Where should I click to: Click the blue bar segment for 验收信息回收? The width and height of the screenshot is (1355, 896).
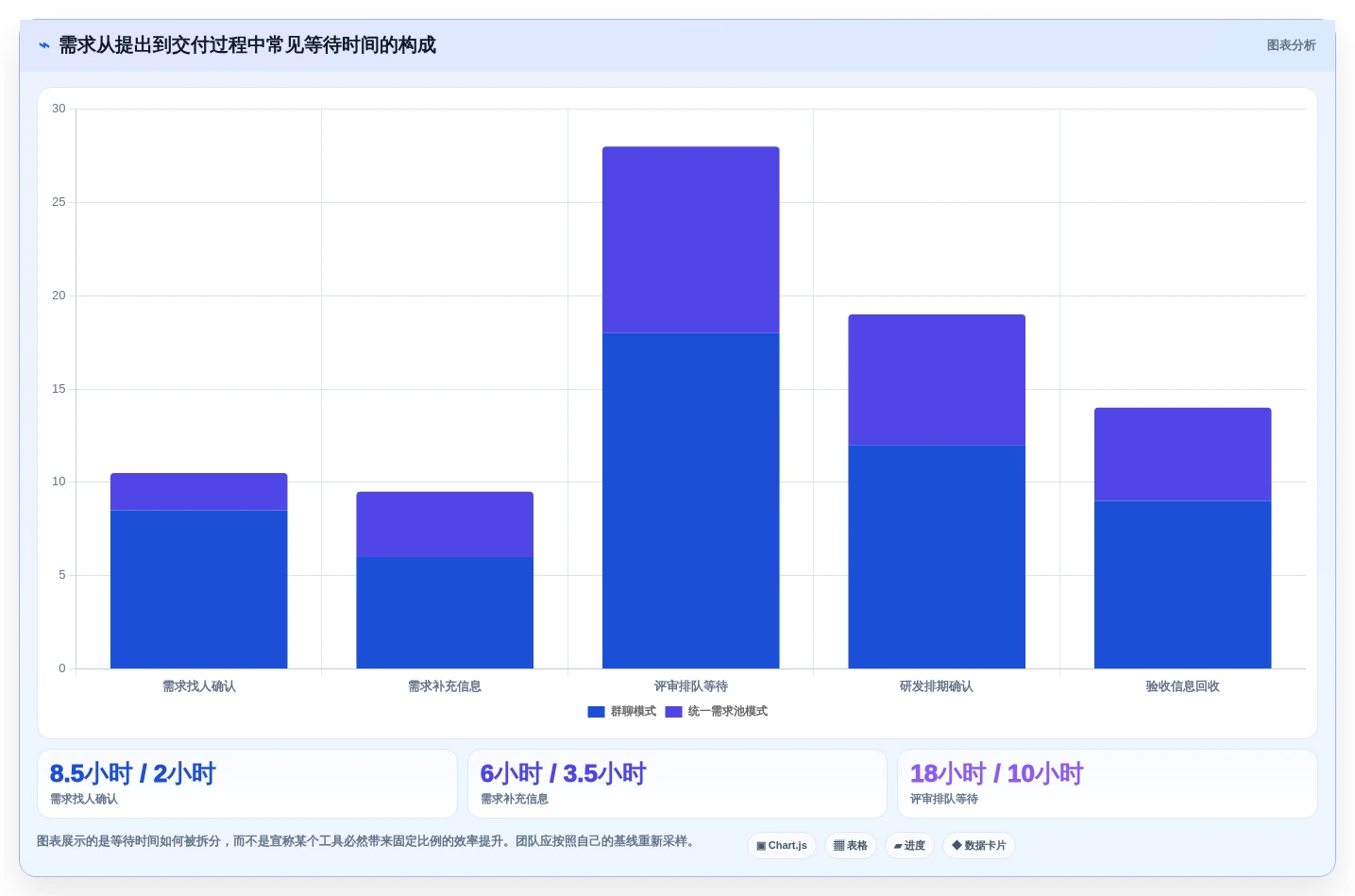point(1183,584)
